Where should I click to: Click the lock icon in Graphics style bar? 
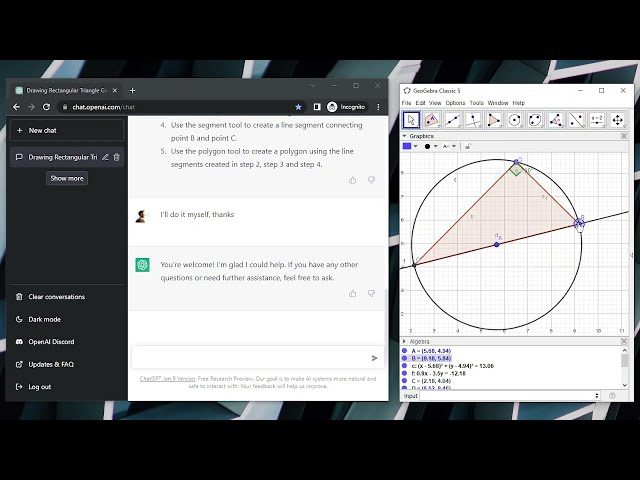click(468, 146)
